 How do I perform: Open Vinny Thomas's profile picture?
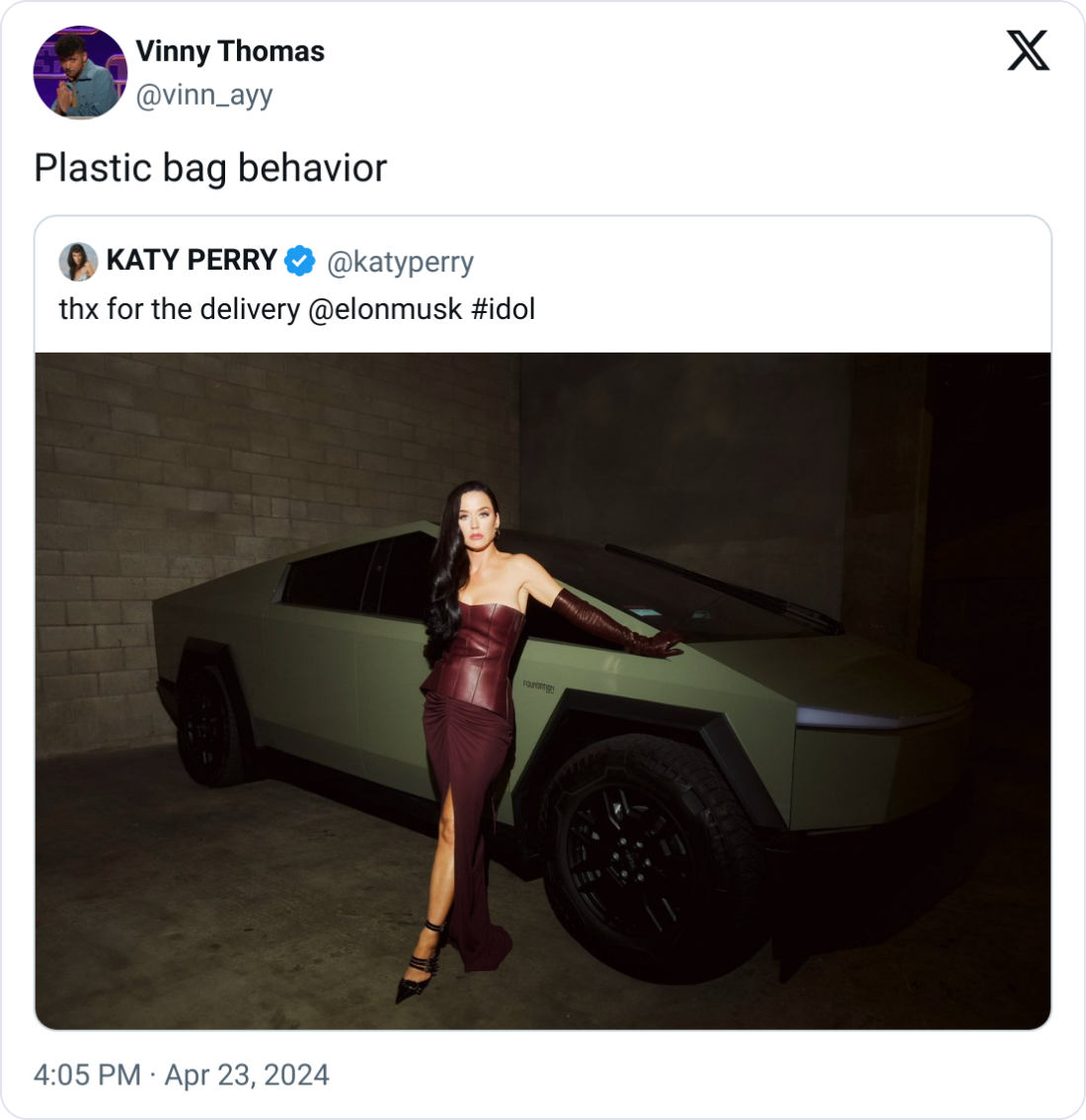coord(80,73)
